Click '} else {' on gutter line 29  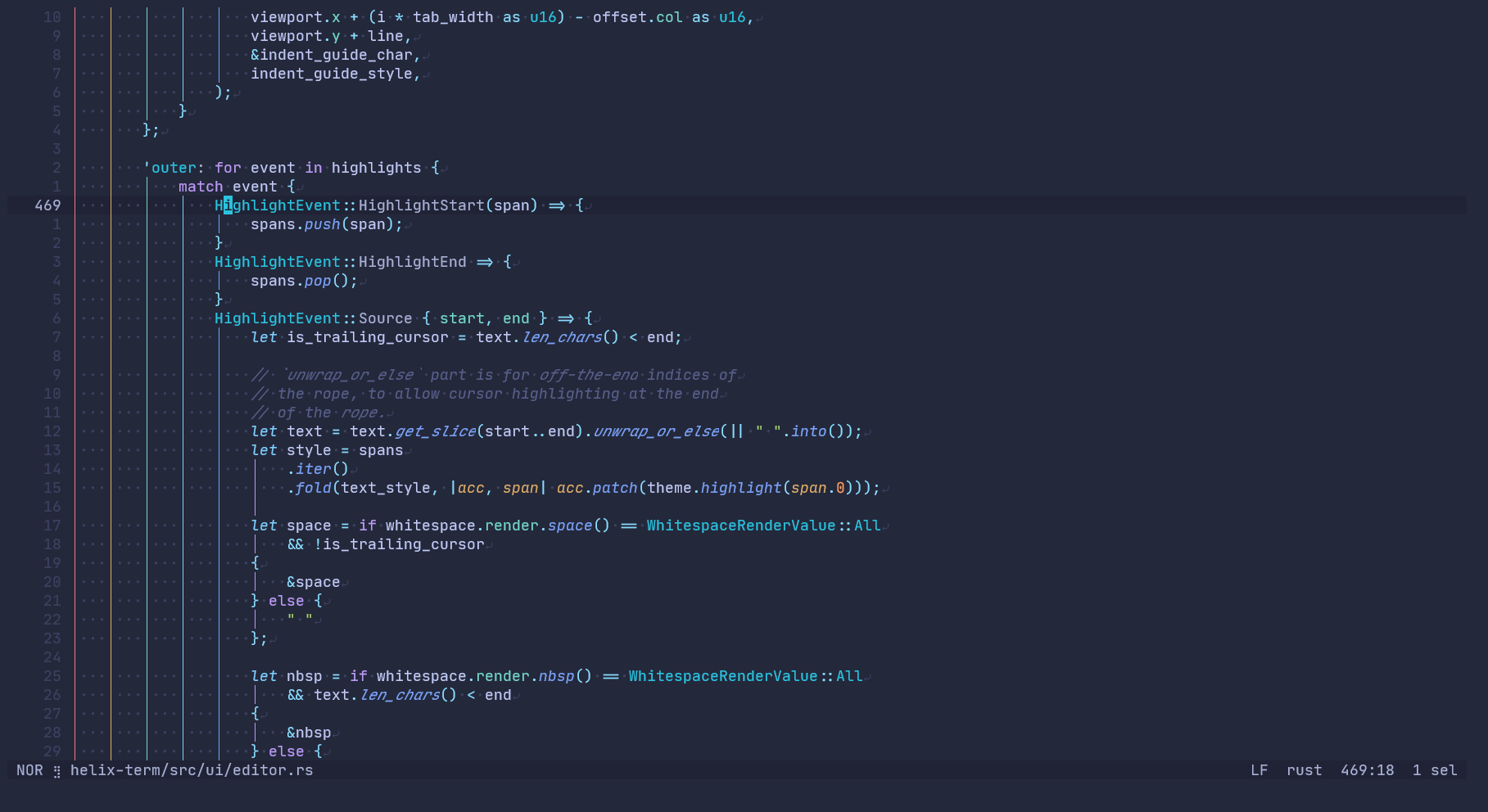pyautogui.click(x=287, y=751)
